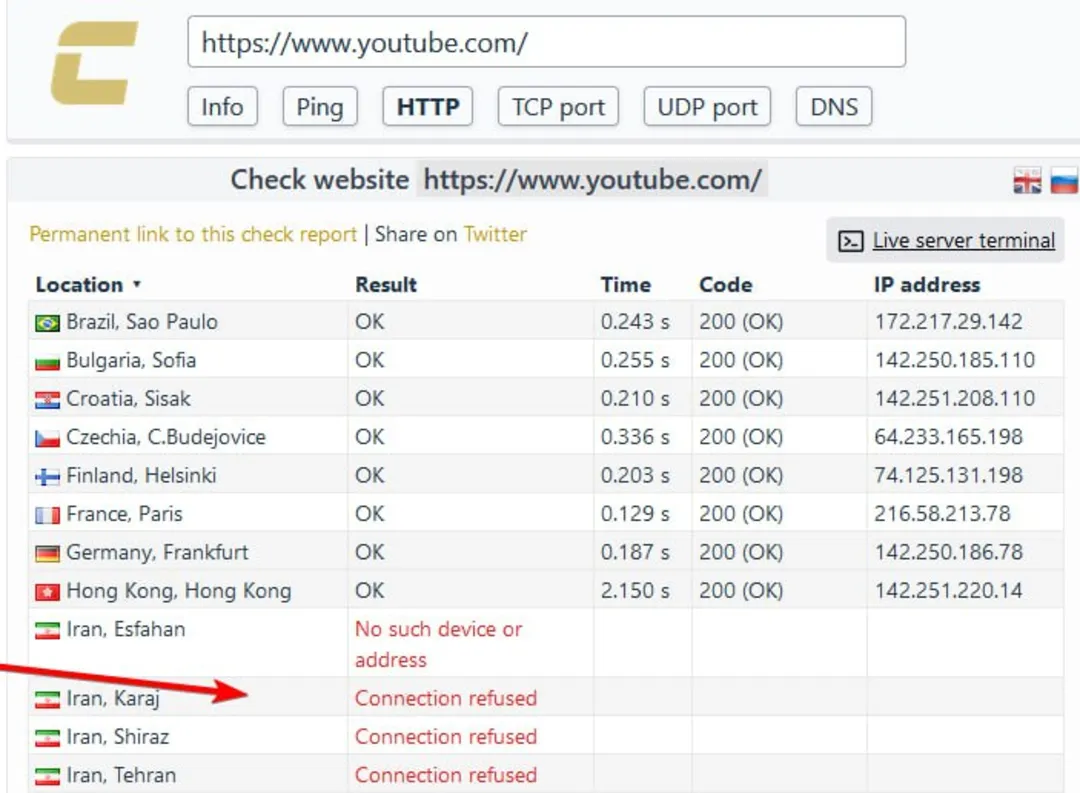This screenshot has width=1080, height=793.
Task: Open the Live server terminal link
Action: pos(963,241)
